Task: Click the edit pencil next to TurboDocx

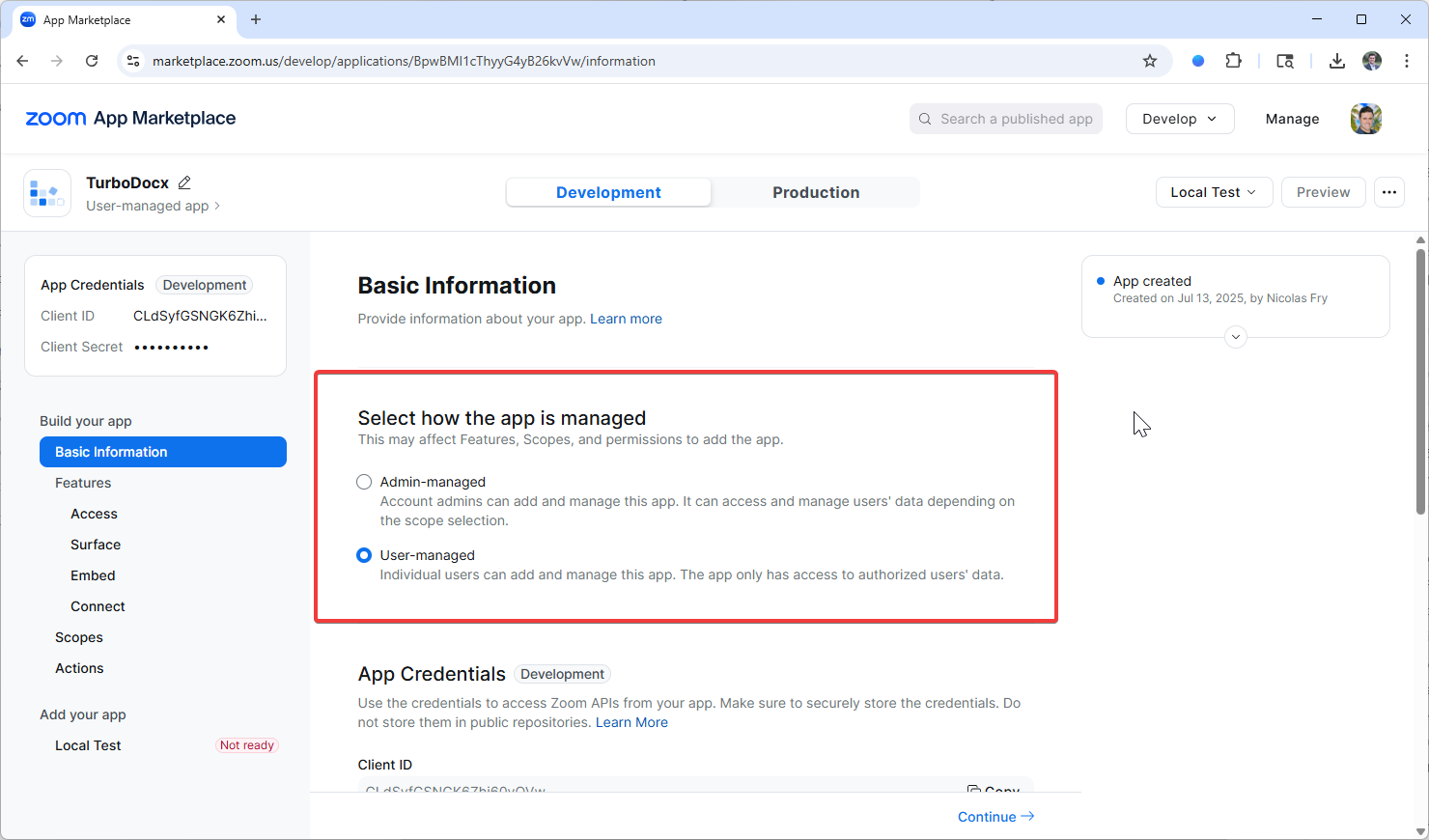Action: 184,182
